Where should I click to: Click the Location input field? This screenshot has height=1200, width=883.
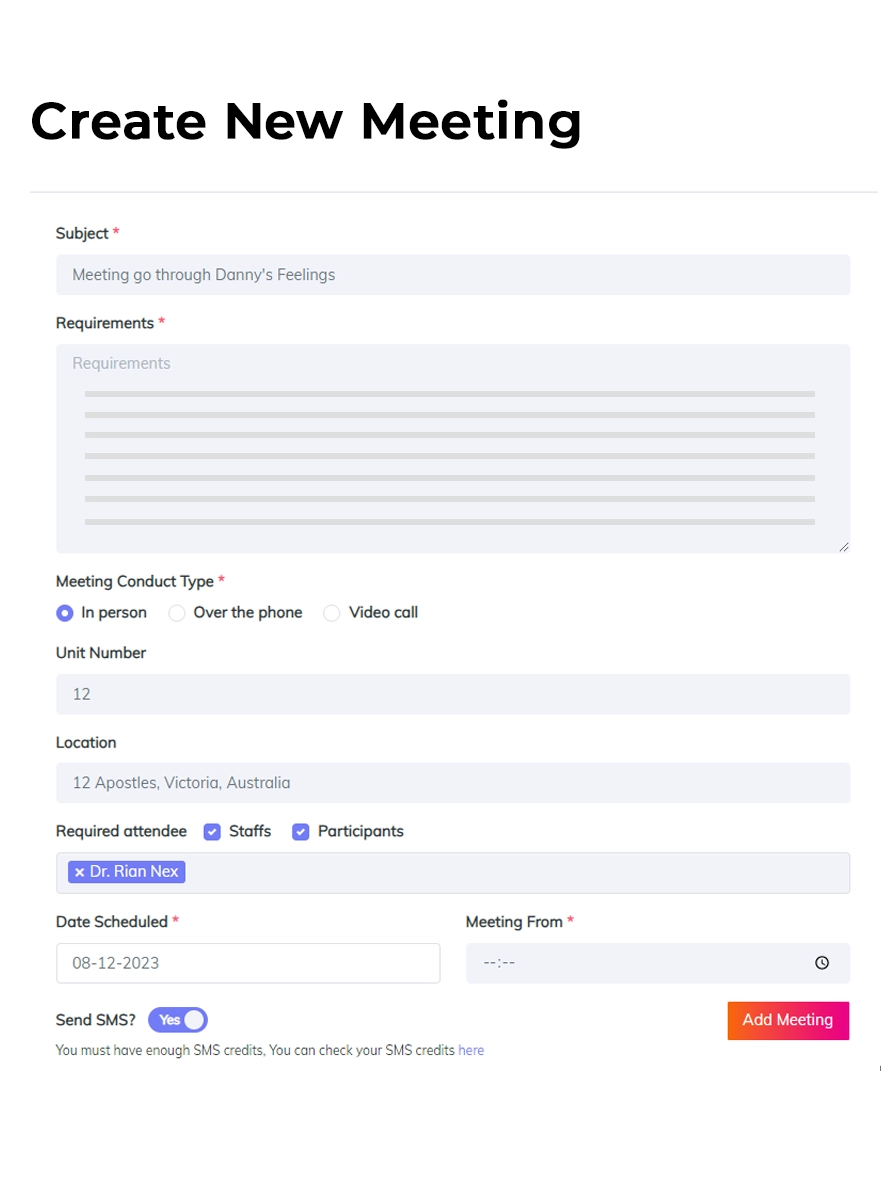(453, 783)
